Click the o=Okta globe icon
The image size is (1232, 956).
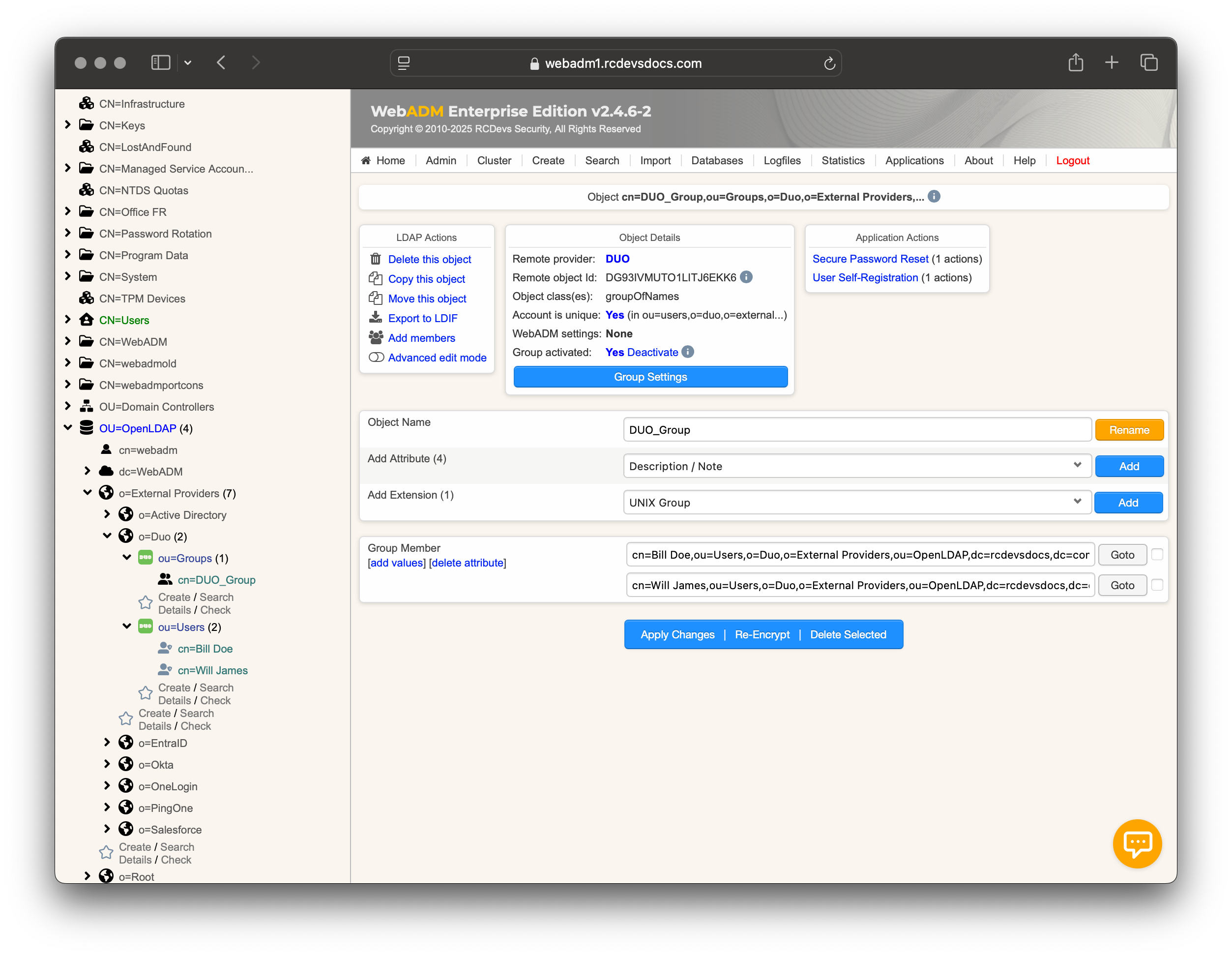pyautogui.click(x=126, y=764)
